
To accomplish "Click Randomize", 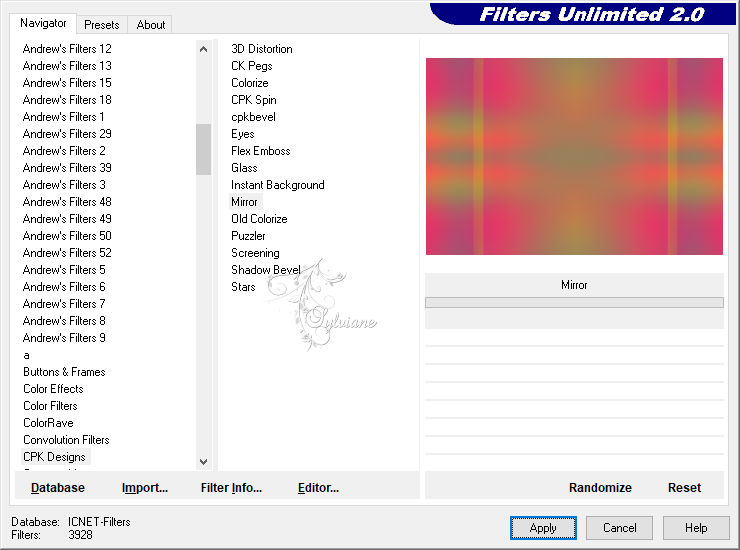I will point(600,488).
